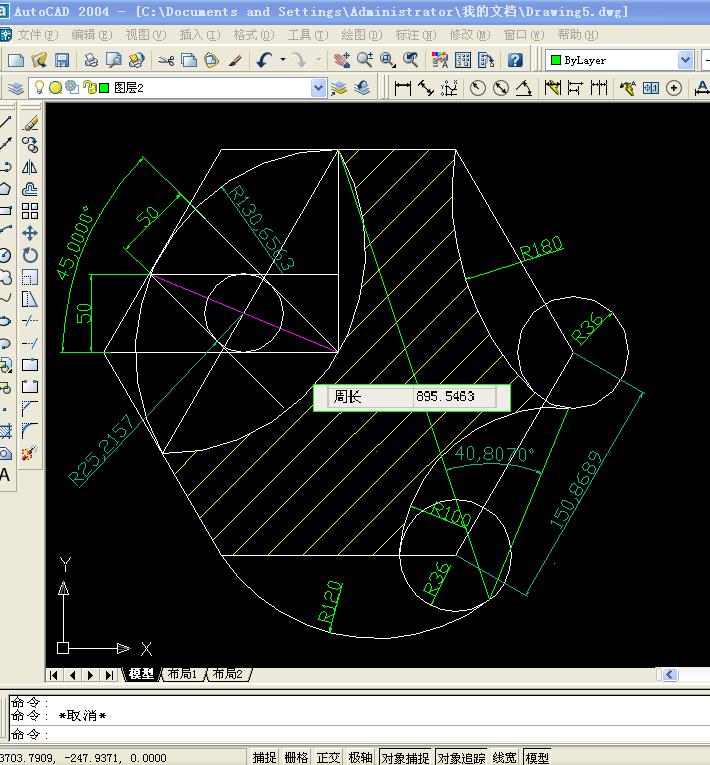Click the Cut scissors icon
The height and width of the screenshot is (765, 710).
(x=166, y=60)
